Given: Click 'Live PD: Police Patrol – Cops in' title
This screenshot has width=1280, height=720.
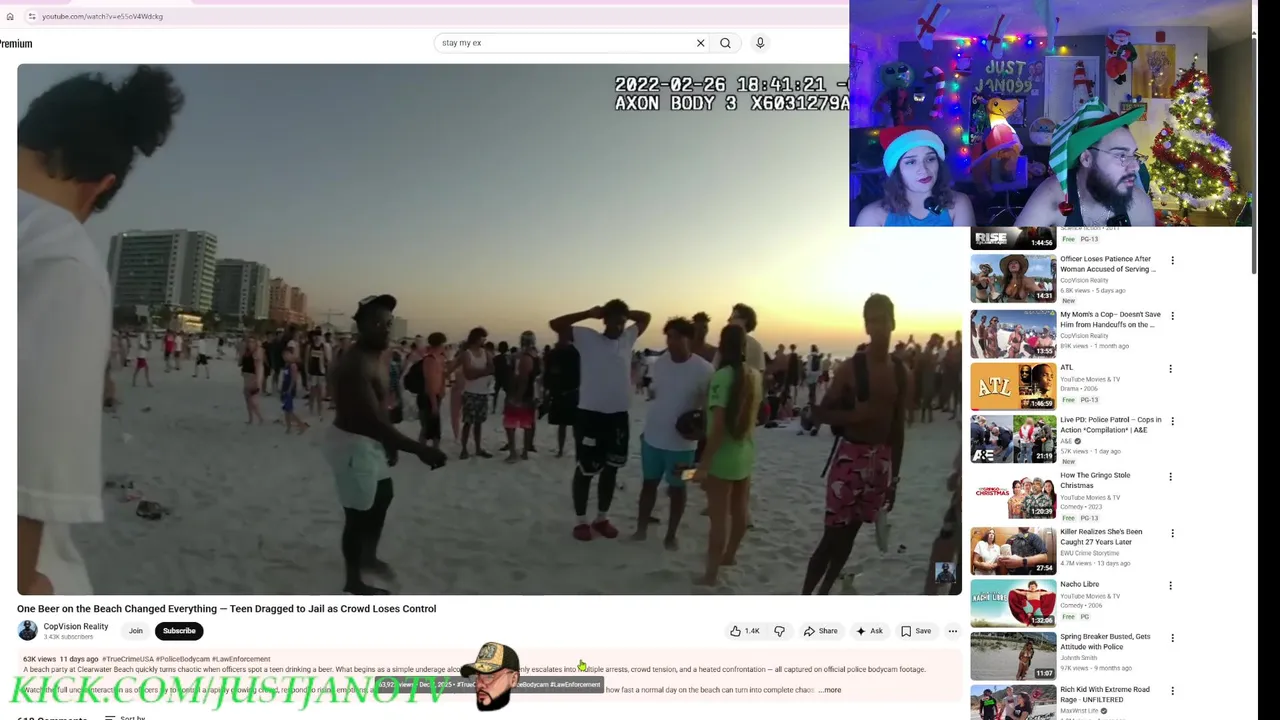Looking at the screenshot, I should tap(1110, 425).
